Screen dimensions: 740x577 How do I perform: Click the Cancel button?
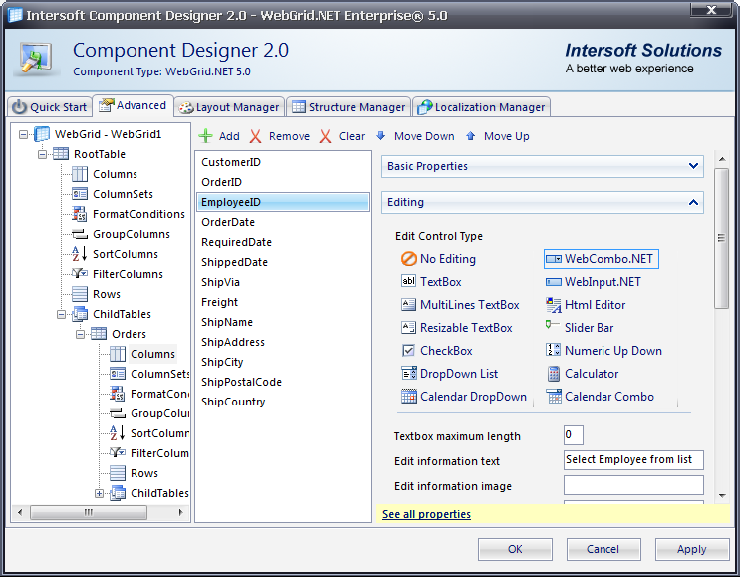[x=603, y=549]
